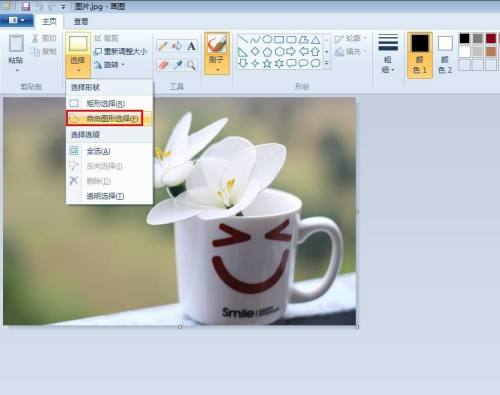Click the Resize button
Viewport: 500px width, 395px height.
(x=121, y=52)
